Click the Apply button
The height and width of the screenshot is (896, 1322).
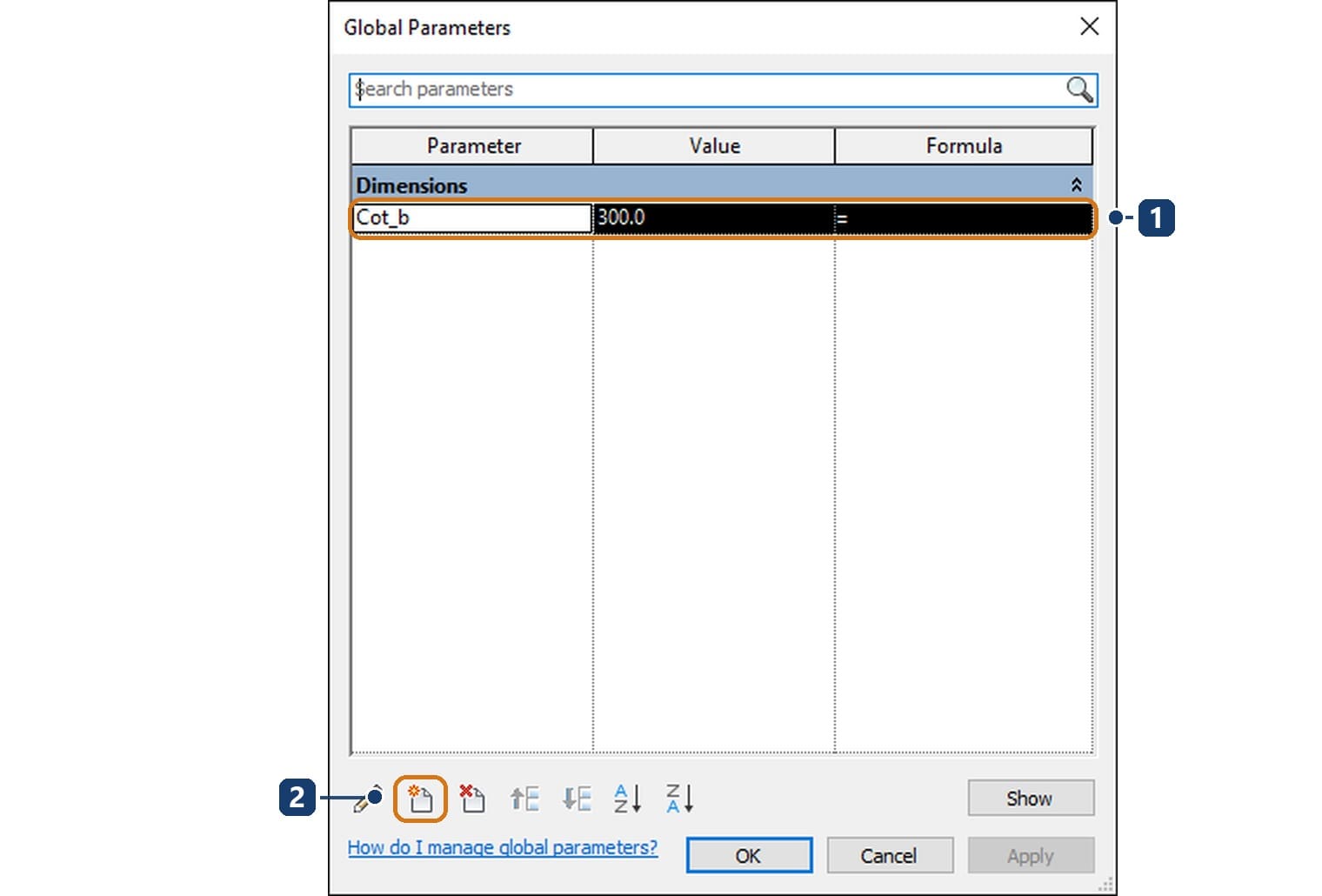[1031, 855]
